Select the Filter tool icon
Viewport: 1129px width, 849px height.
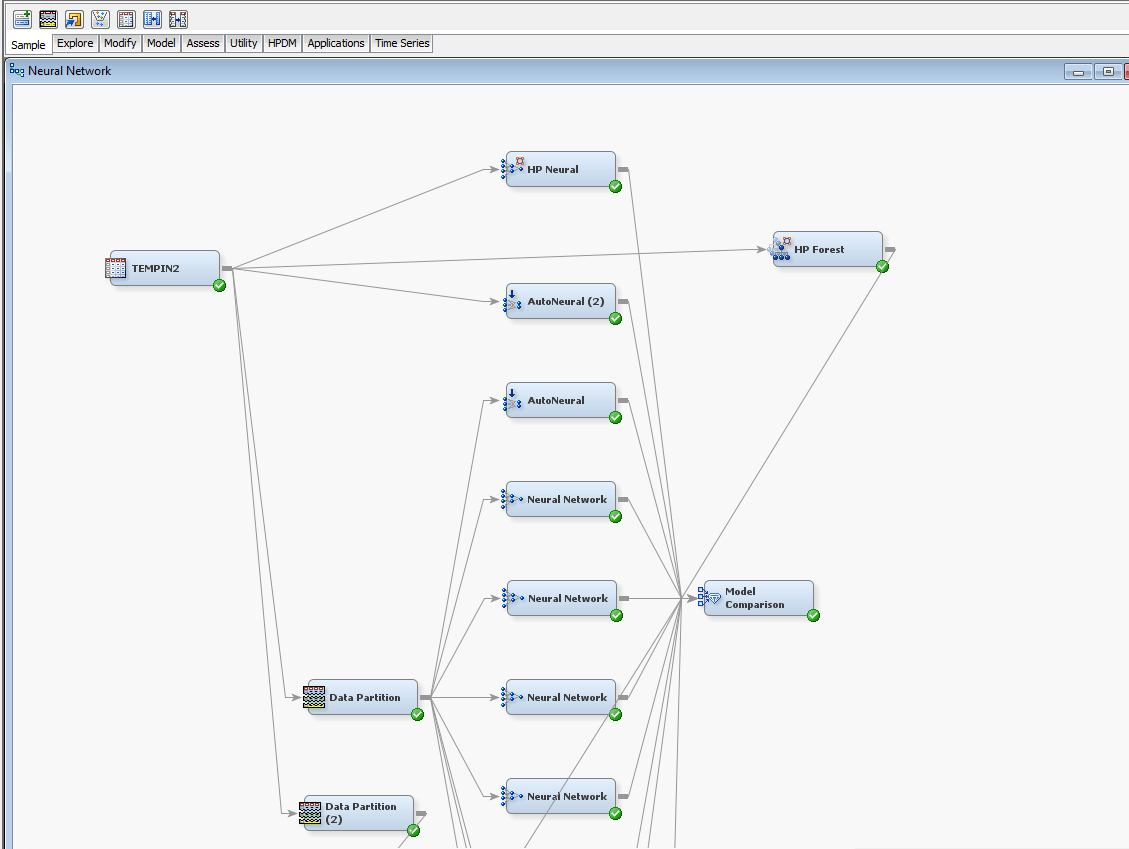point(99,18)
